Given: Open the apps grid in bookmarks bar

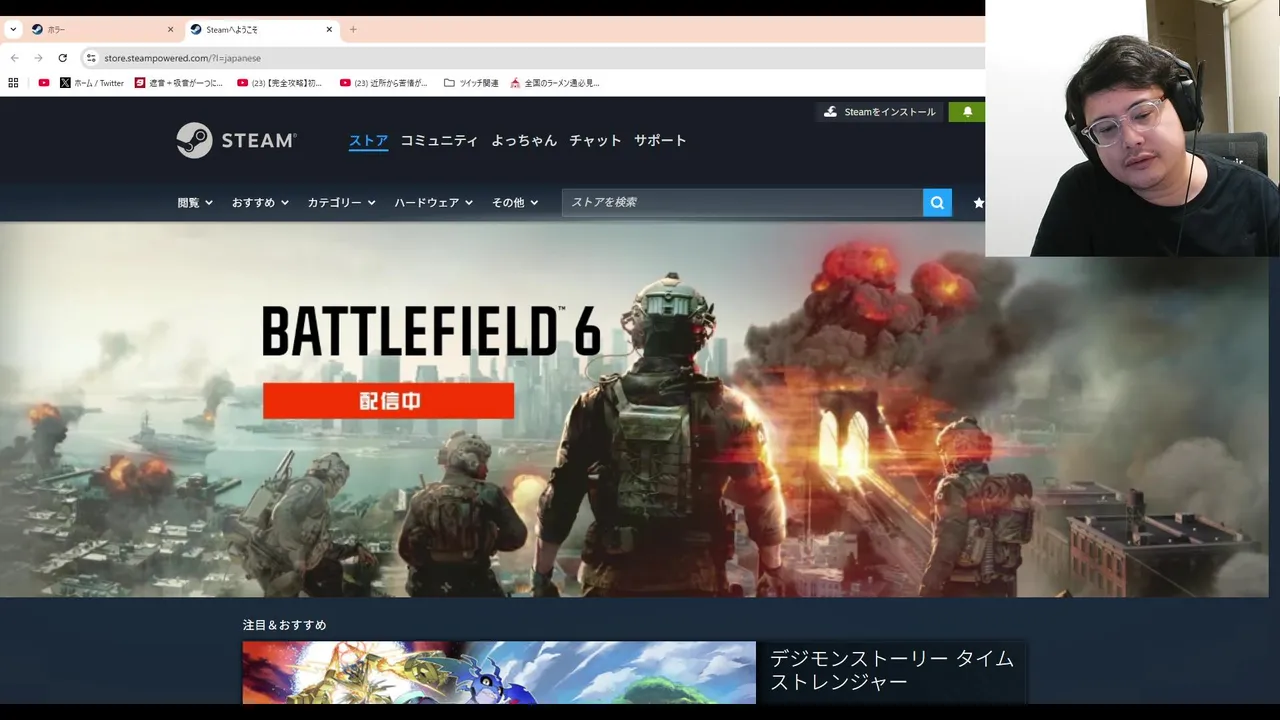Looking at the screenshot, I should [x=13, y=83].
